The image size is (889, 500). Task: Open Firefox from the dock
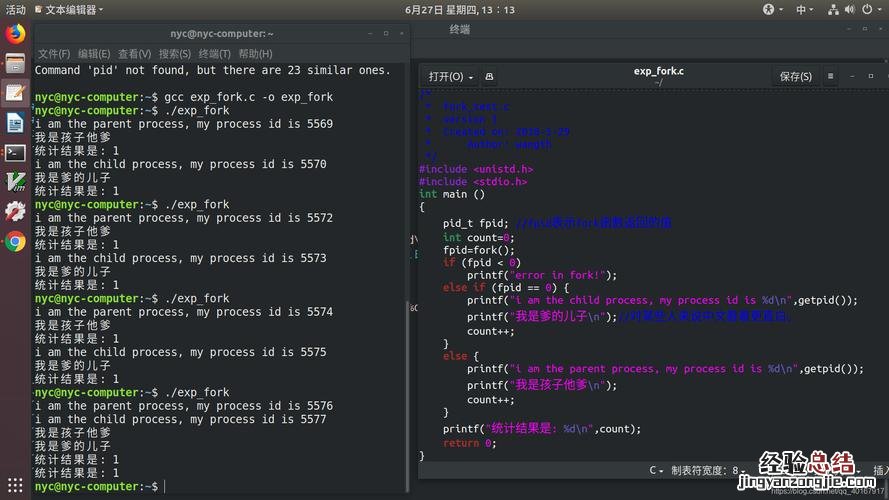pyautogui.click(x=15, y=33)
